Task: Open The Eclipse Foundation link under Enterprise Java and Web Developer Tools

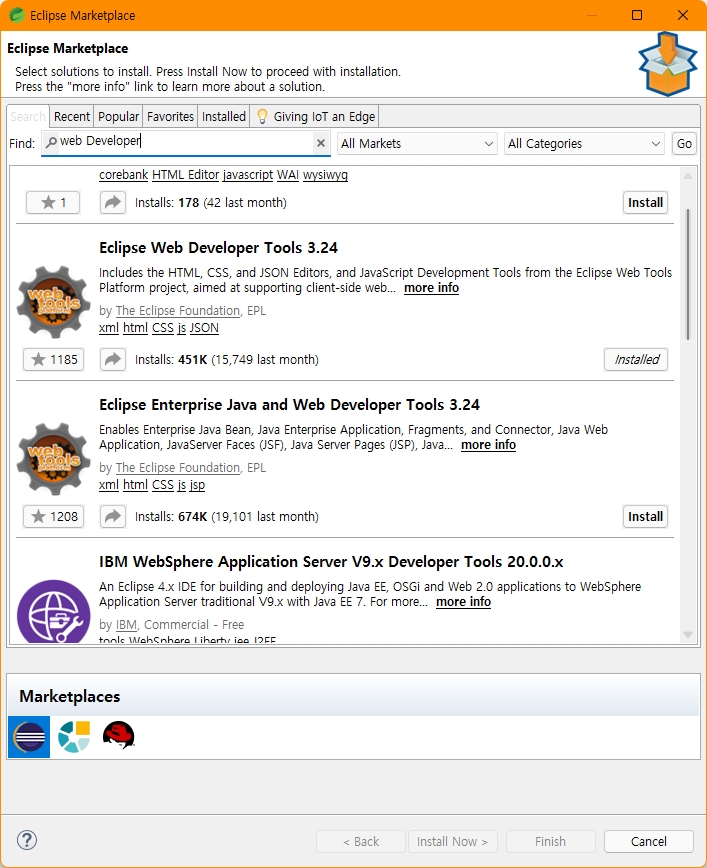Action: tap(178, 468)
